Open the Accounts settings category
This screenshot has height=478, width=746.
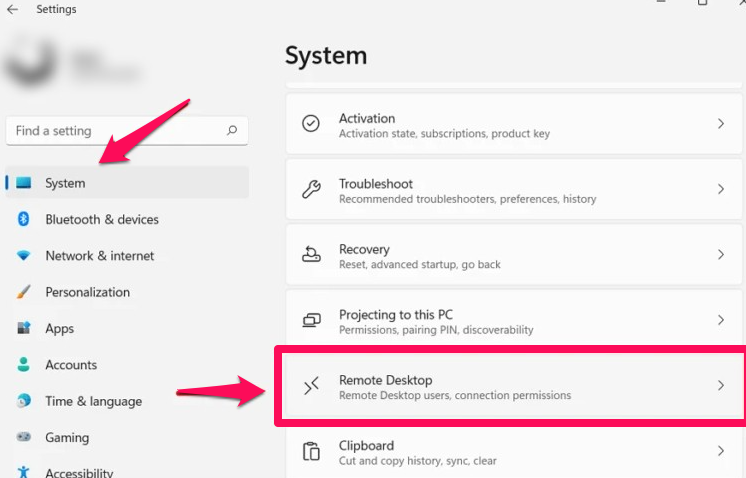coord(127,365)
